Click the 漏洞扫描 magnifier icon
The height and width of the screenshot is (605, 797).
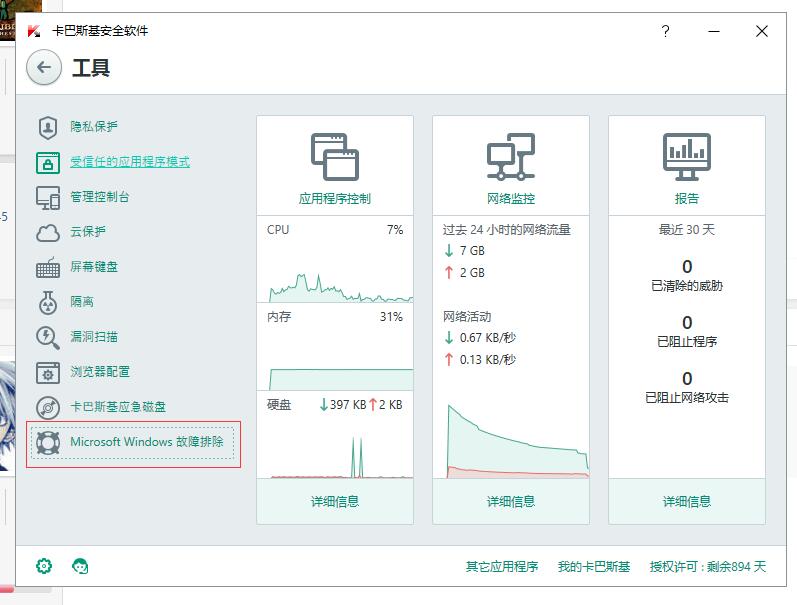coord(48,338)
